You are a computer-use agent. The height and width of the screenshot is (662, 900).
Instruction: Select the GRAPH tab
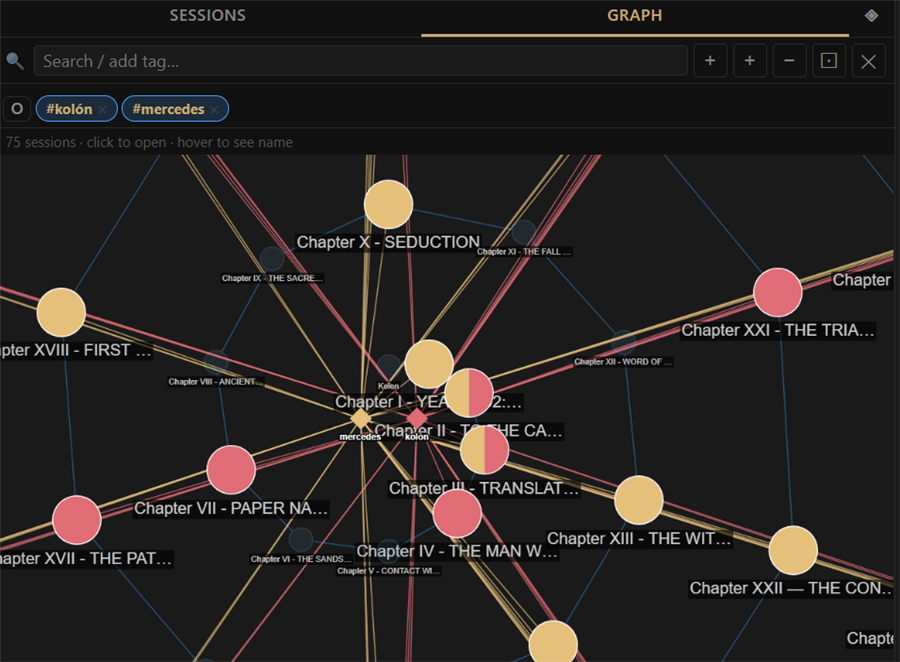pyautogui.click(x=634, y=16)
